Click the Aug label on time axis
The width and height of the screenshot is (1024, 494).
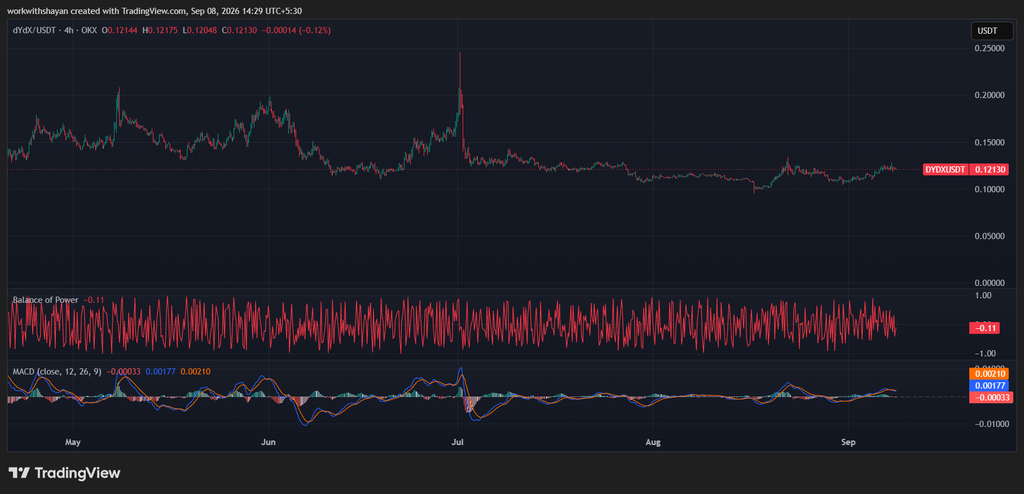tap(653, 442)
